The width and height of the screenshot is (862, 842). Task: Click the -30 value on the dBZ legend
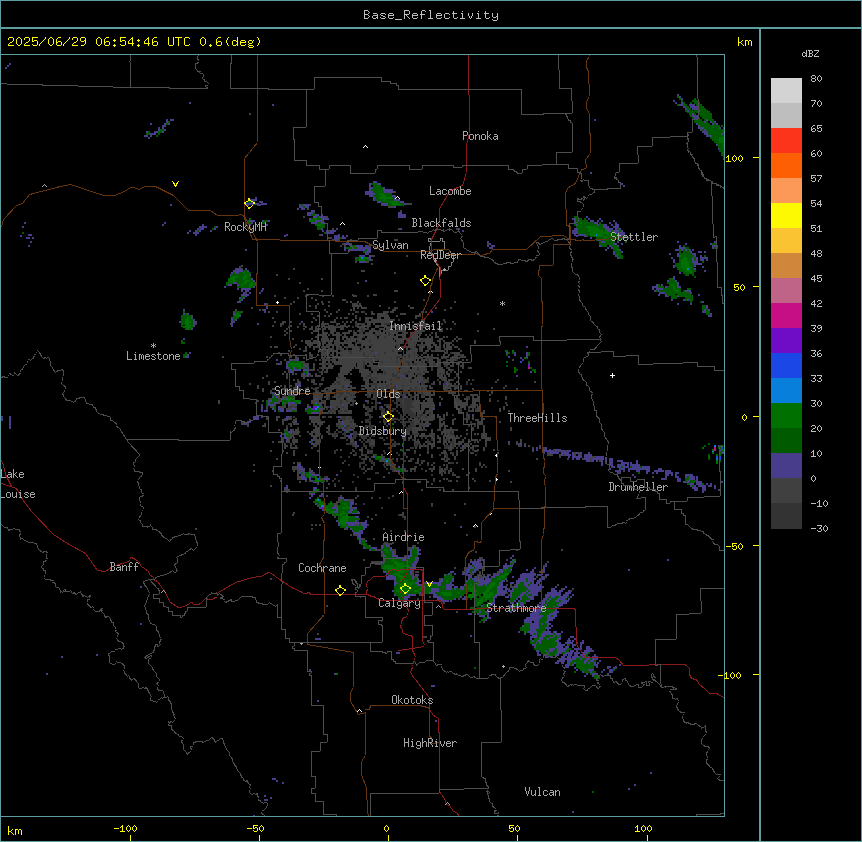click(819, 528)
